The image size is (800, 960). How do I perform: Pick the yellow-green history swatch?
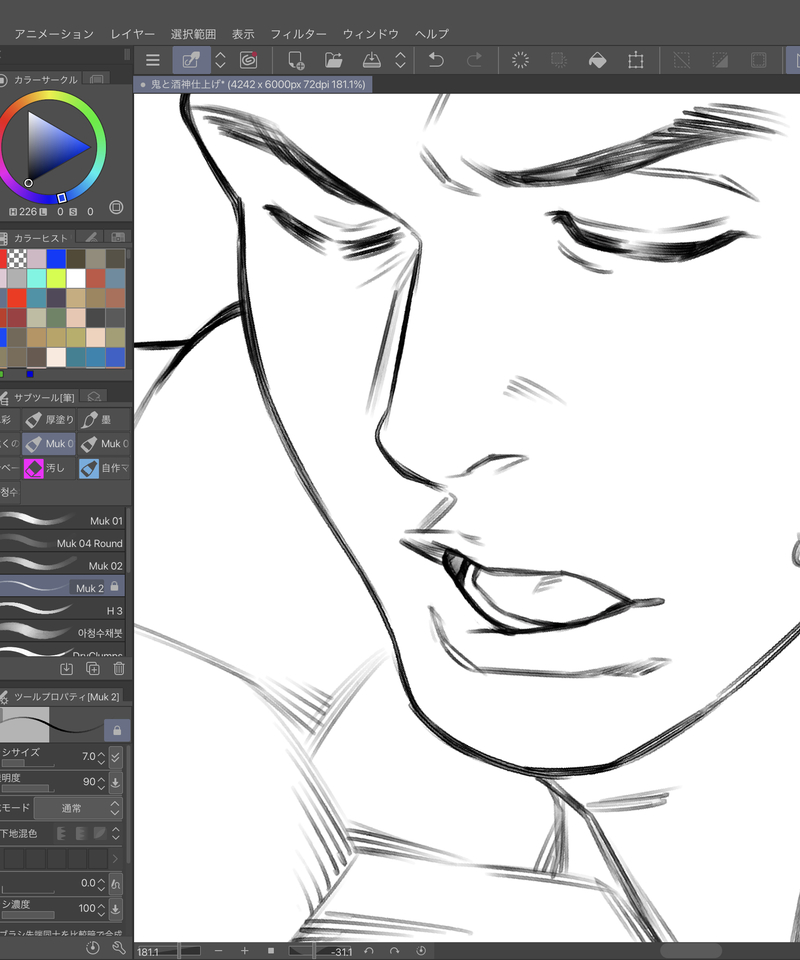point(56,279)
